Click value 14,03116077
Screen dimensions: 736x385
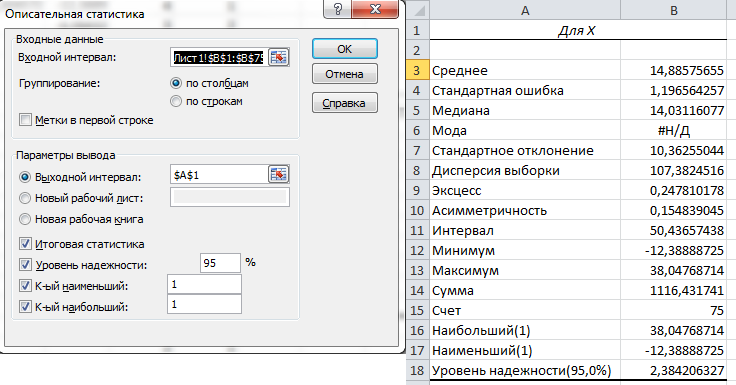[x=674, y=110]
